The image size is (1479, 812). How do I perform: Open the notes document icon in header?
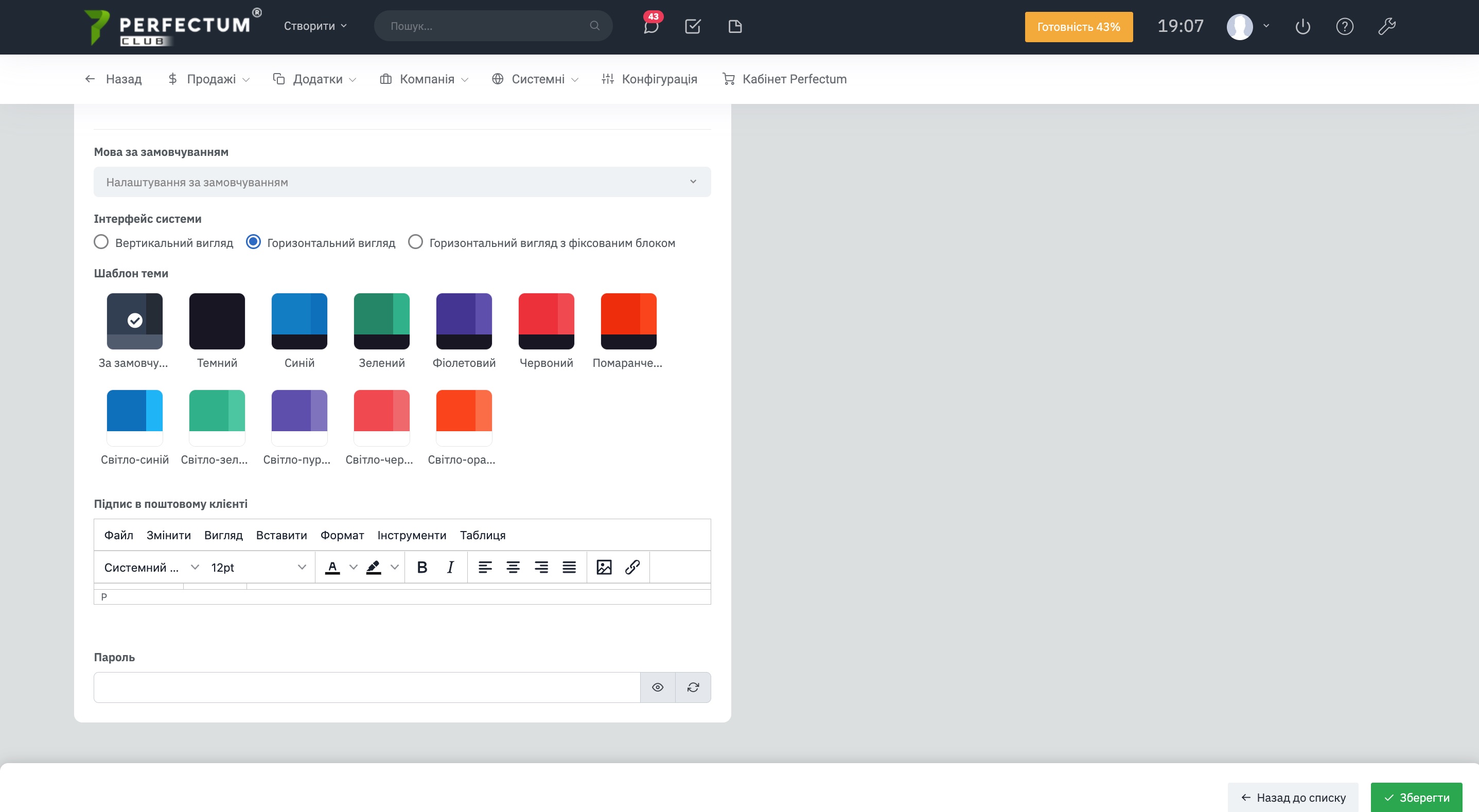pos(735,26)
